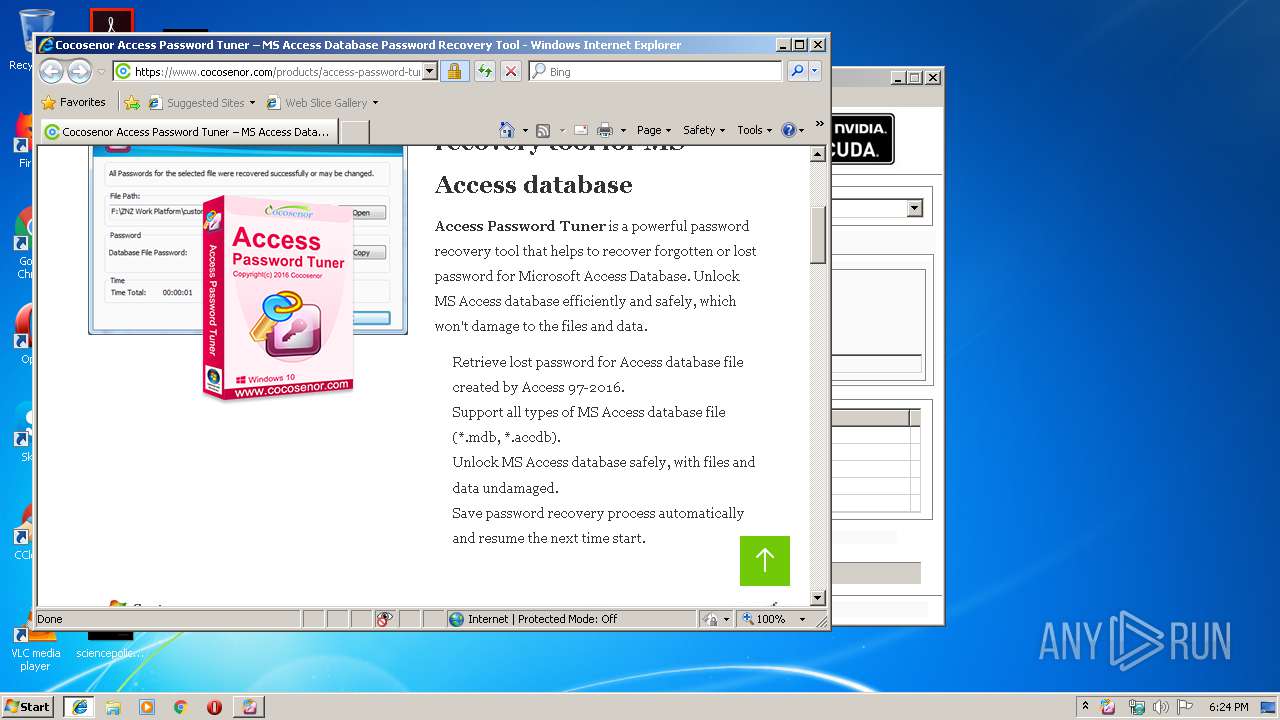Click the popup blocker status icon
The image size is (1280, 720).
385,619
